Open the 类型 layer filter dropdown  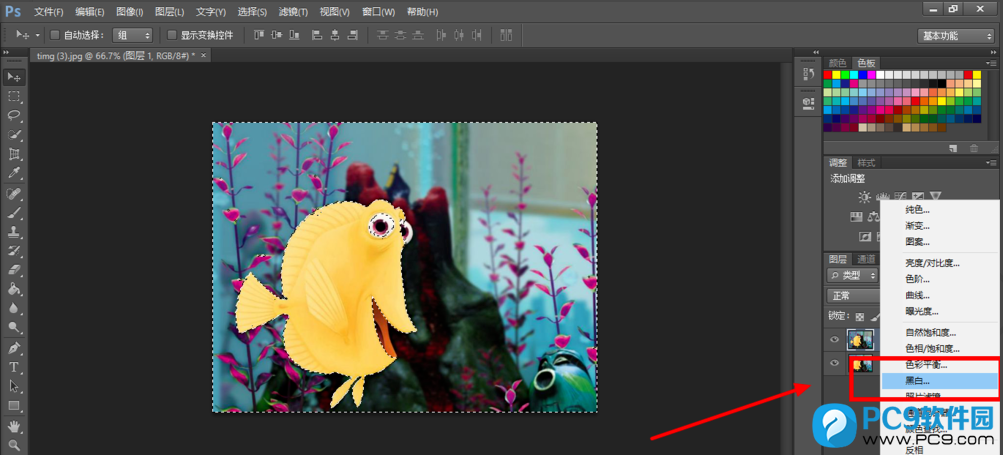point(853,275)
